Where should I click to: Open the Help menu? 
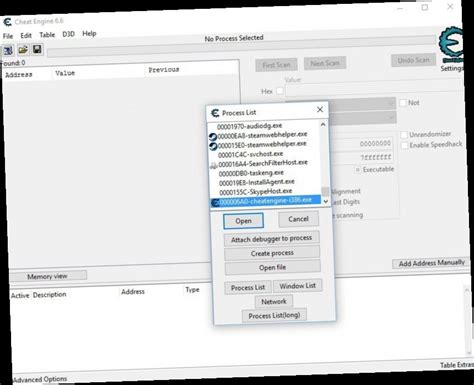point(89,33)
